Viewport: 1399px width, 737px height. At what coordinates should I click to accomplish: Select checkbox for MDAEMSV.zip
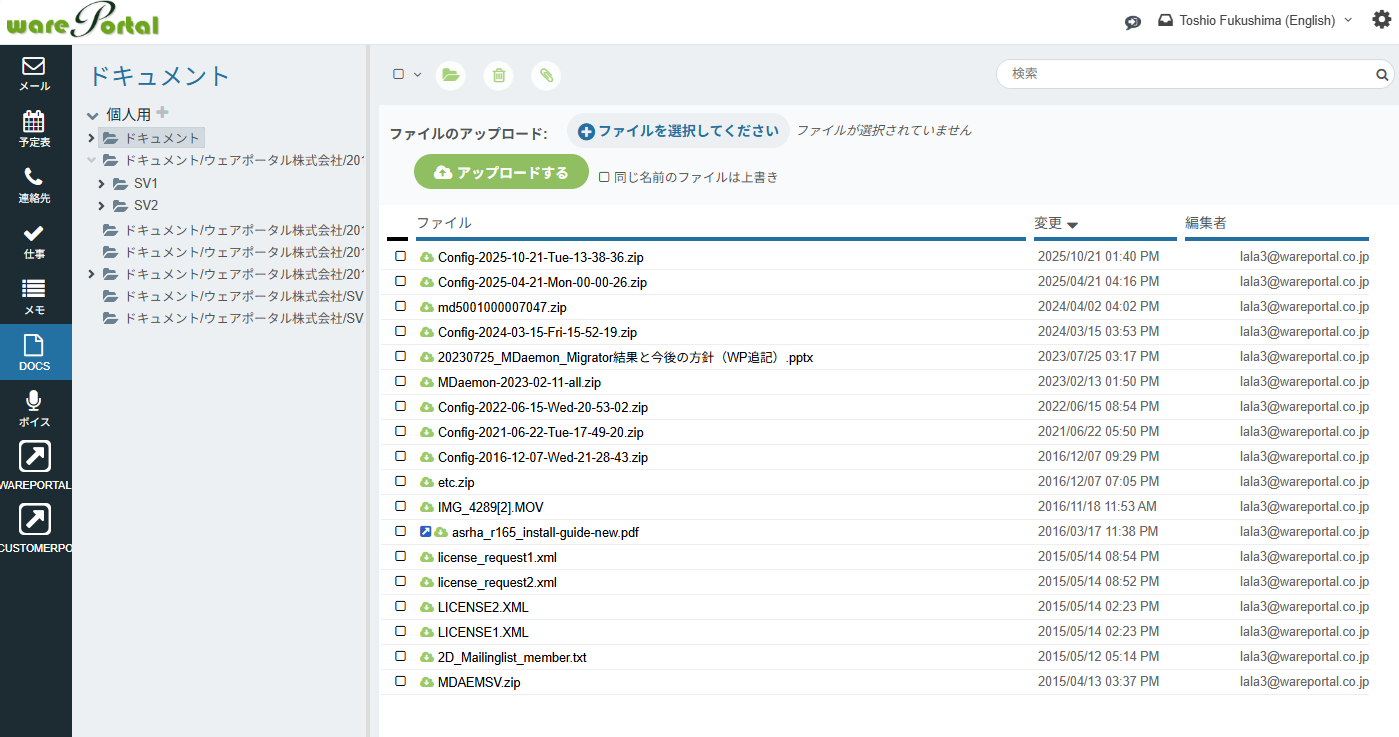pyautogui.click(x=401, y=682)
